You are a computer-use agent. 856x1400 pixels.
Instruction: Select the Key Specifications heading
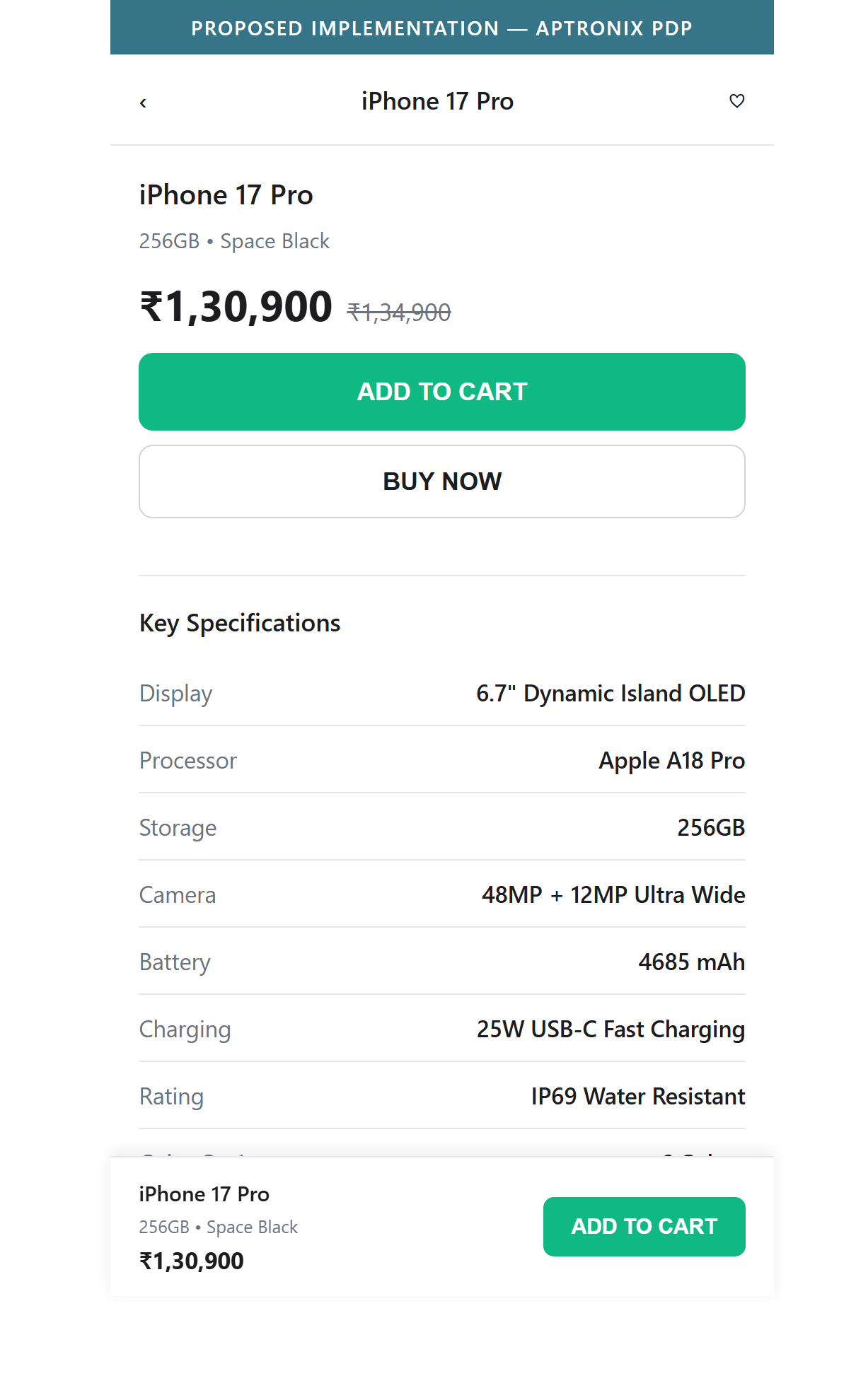tap(240, 623)
